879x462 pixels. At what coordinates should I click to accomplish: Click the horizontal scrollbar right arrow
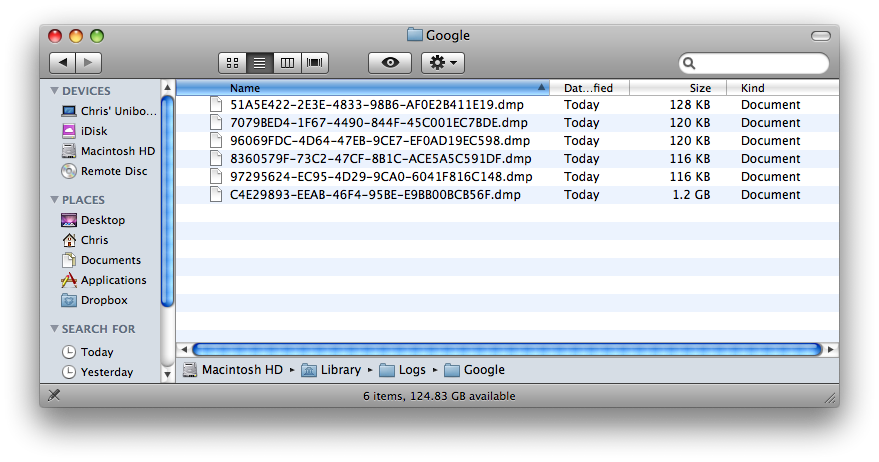point(831,349)
